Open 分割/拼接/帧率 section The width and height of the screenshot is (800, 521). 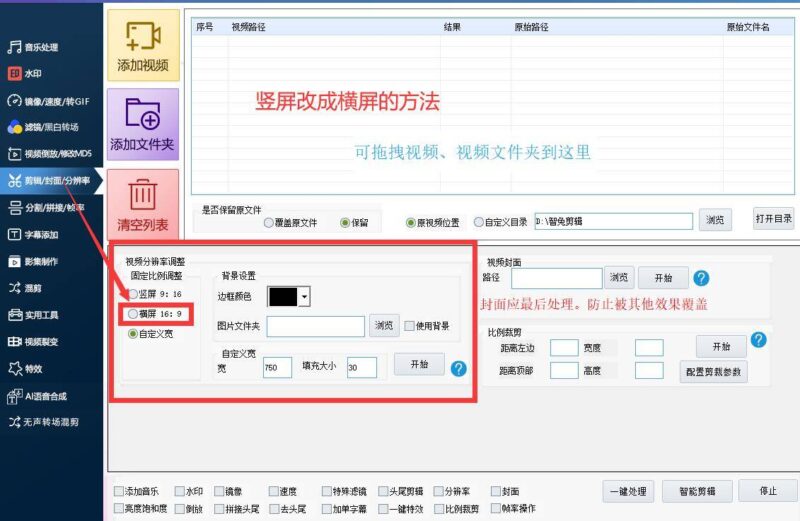pyautogui.click(x=46, y=208)
